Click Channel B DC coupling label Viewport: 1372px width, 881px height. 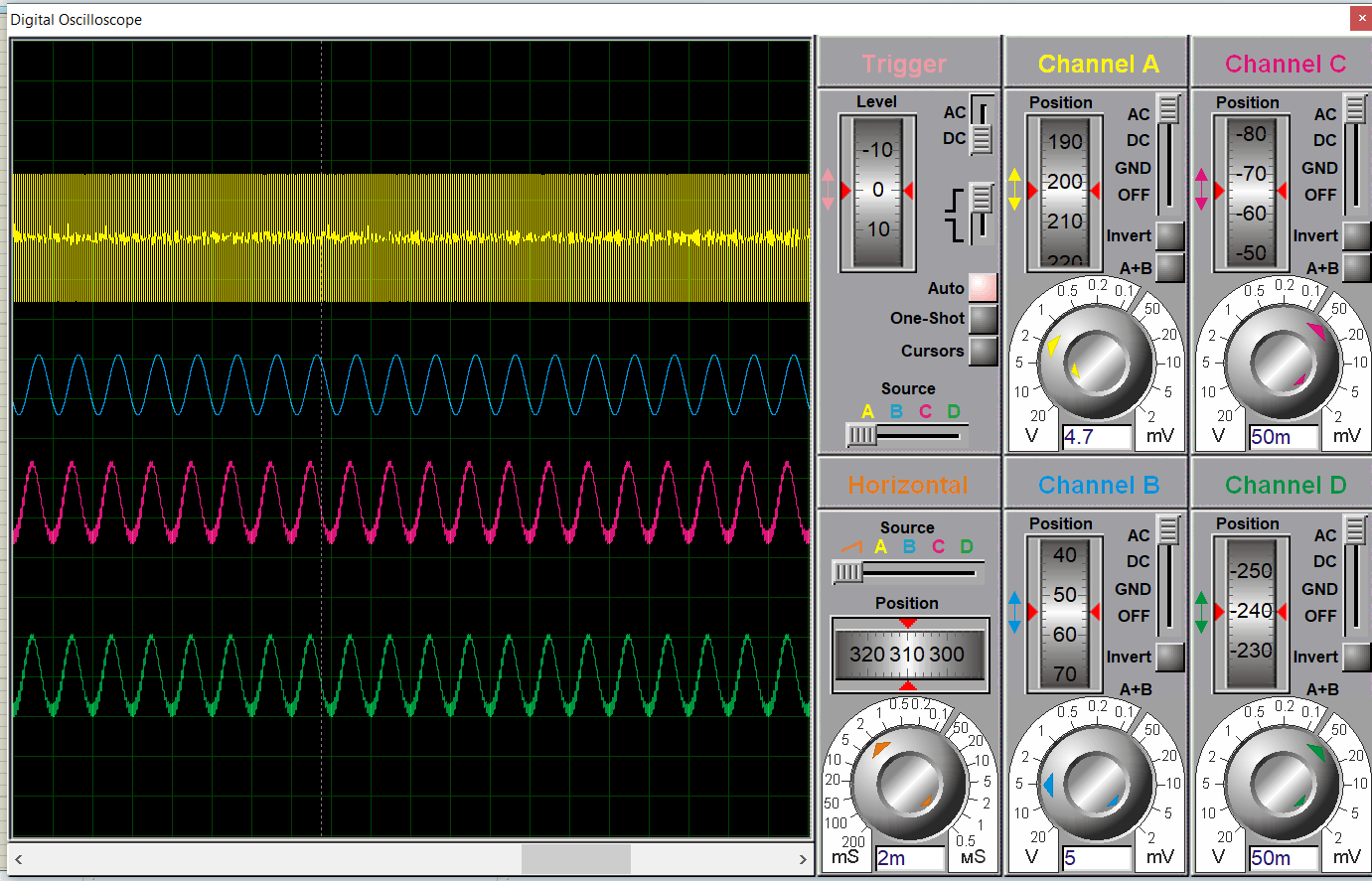1139,561
